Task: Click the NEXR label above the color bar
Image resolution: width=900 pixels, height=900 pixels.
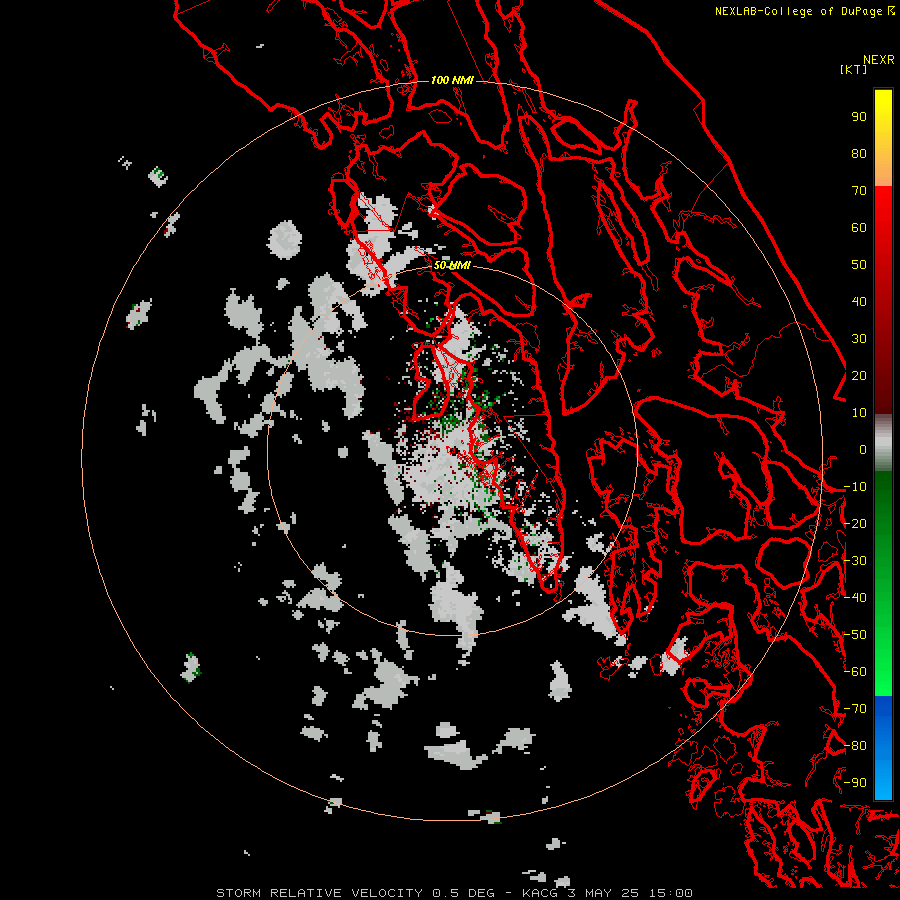Action: pyautogui.click(x=879, y=60)
